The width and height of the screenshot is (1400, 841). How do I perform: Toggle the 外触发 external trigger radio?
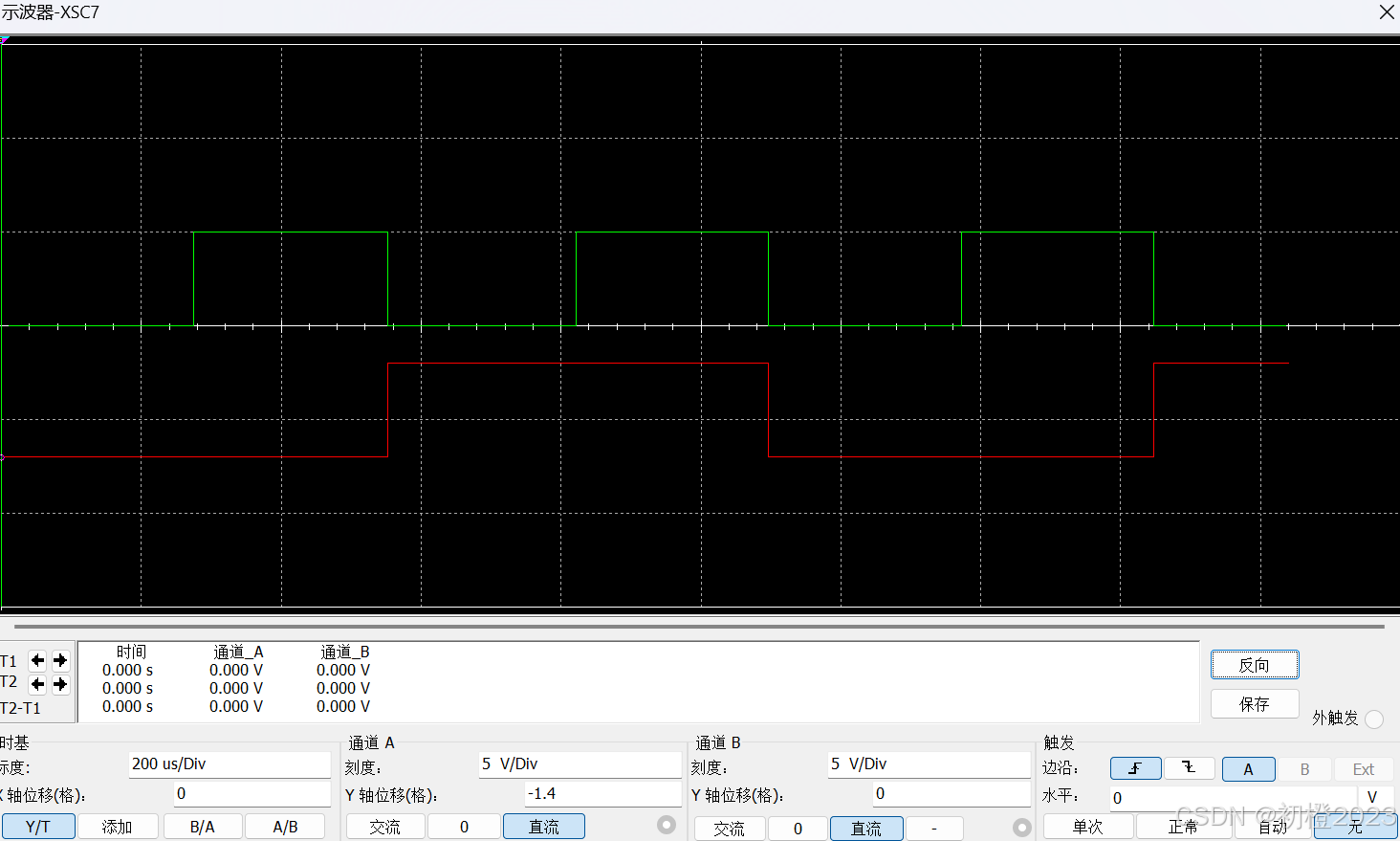point(1374,719)
